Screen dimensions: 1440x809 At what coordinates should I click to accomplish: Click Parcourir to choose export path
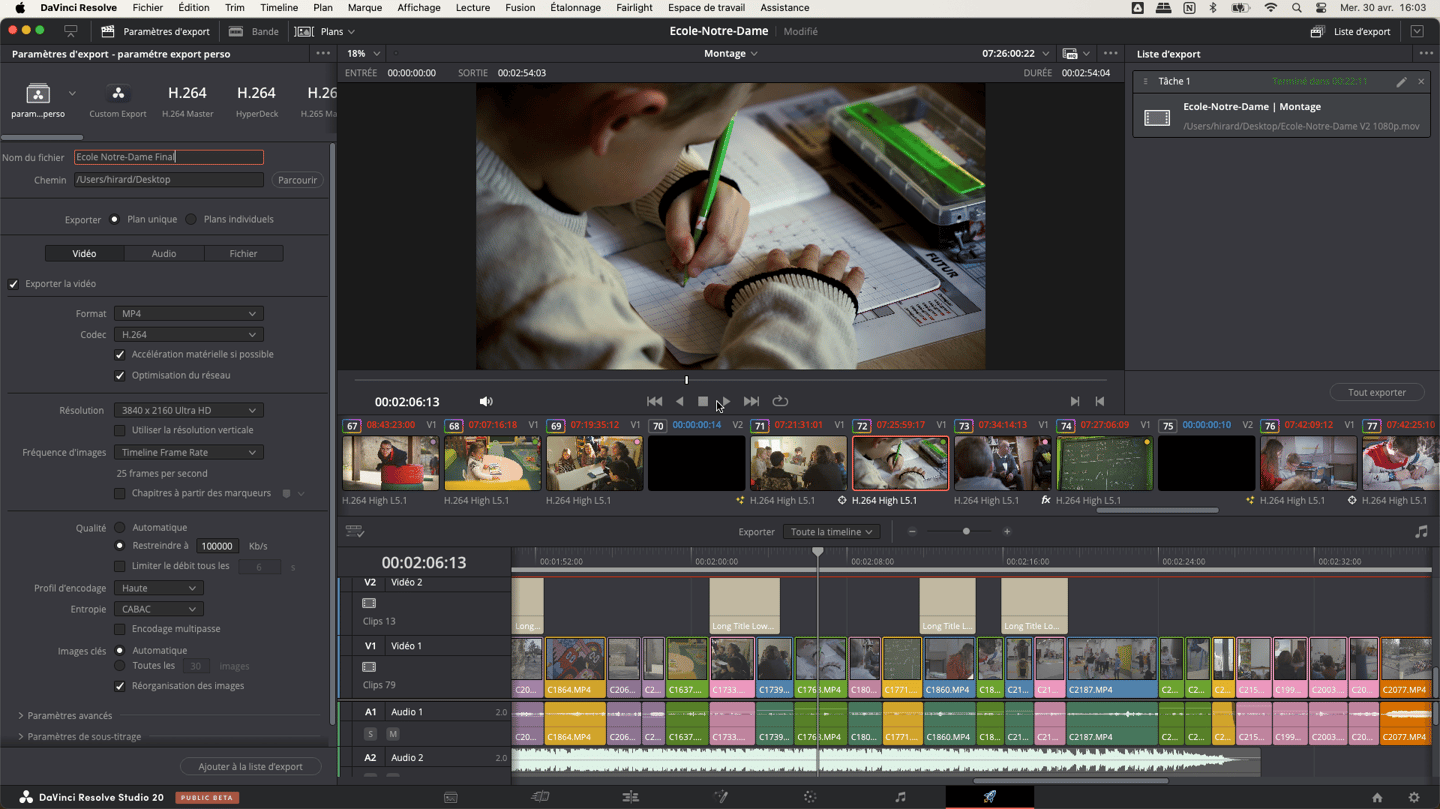tap(297, 180)
